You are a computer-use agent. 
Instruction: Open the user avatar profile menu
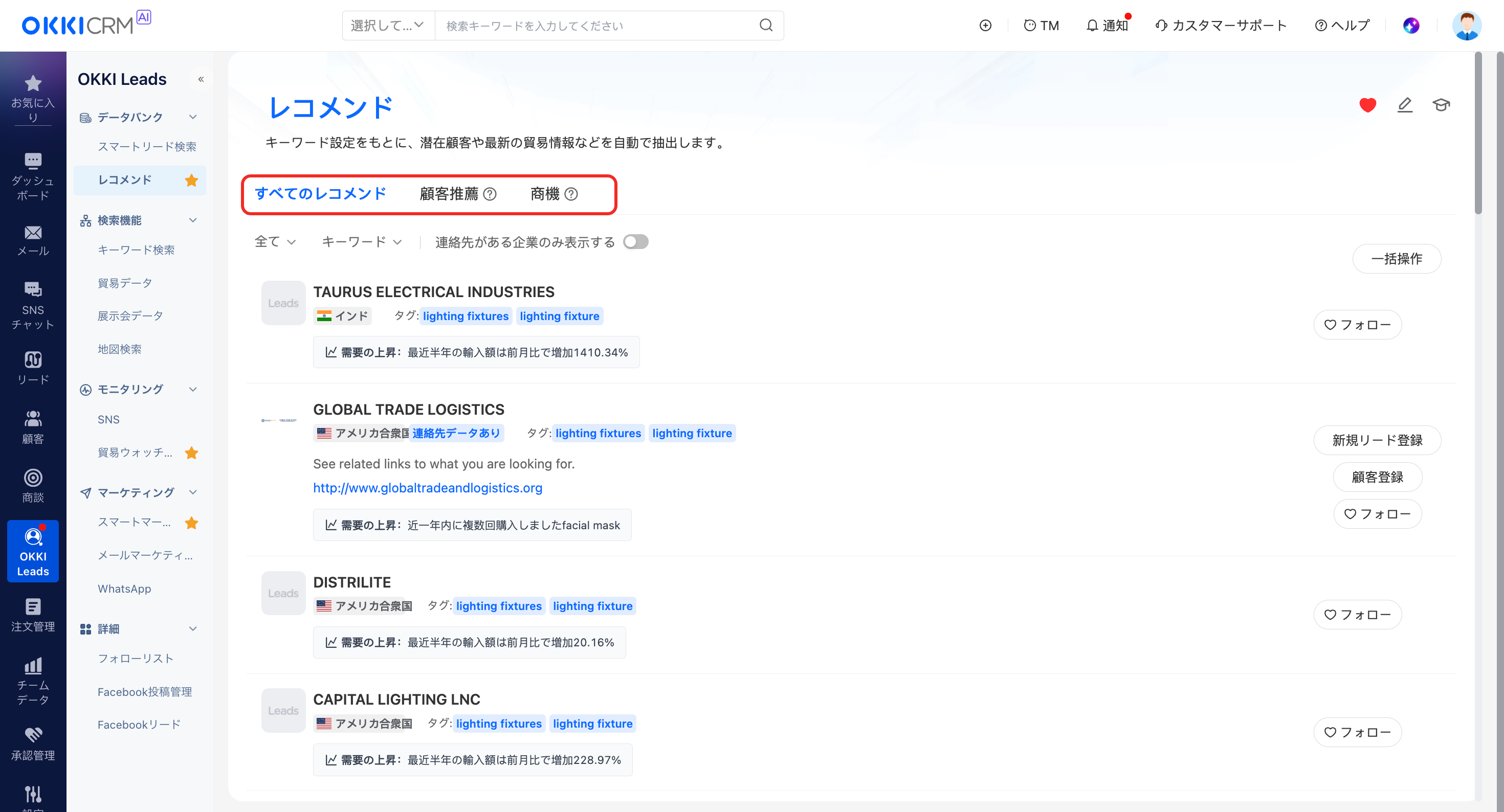1467,25
